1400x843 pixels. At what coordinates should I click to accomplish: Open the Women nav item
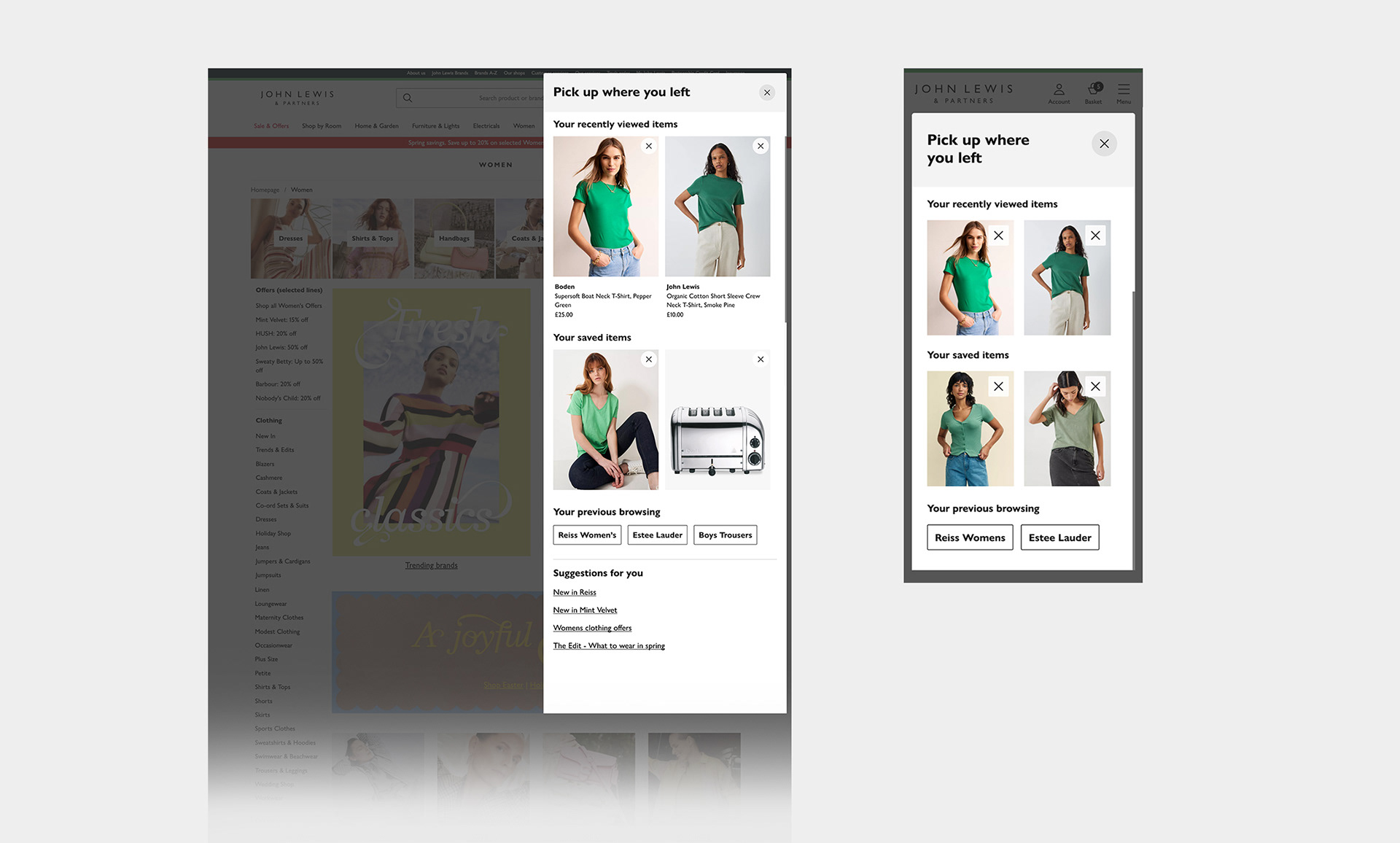tap(524, 126)
